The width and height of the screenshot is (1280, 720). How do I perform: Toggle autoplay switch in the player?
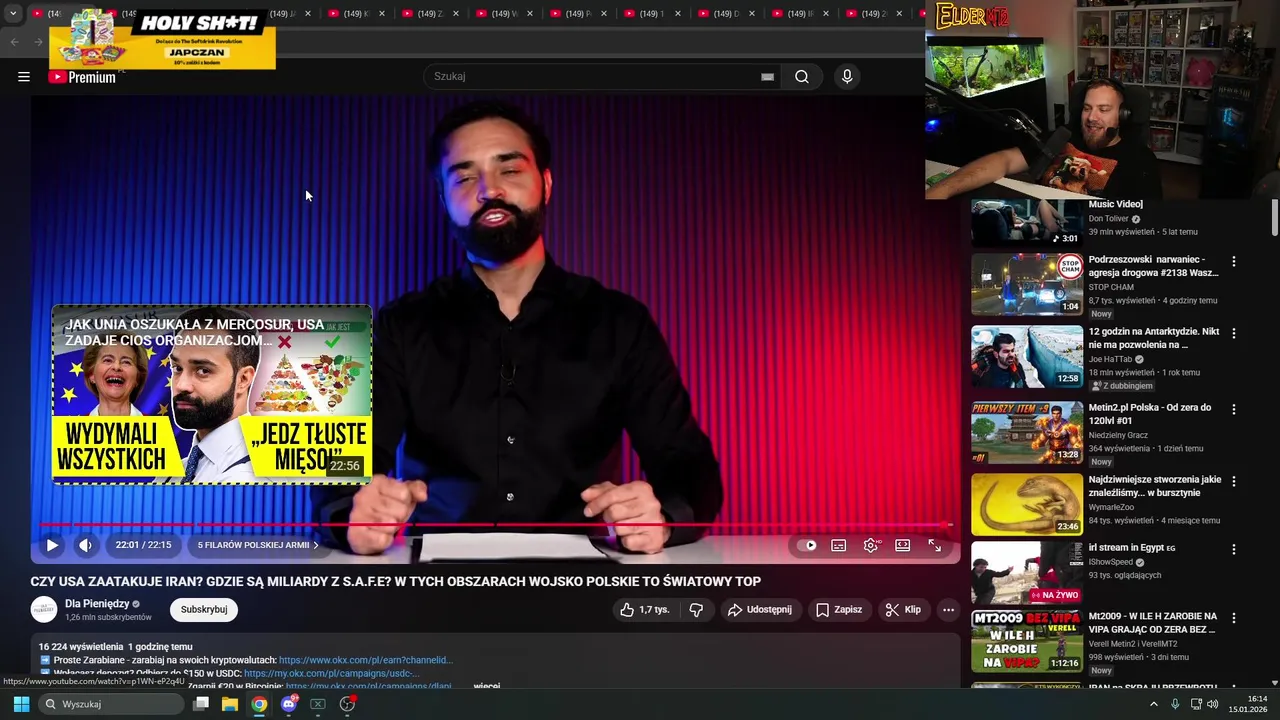point(807,545)
